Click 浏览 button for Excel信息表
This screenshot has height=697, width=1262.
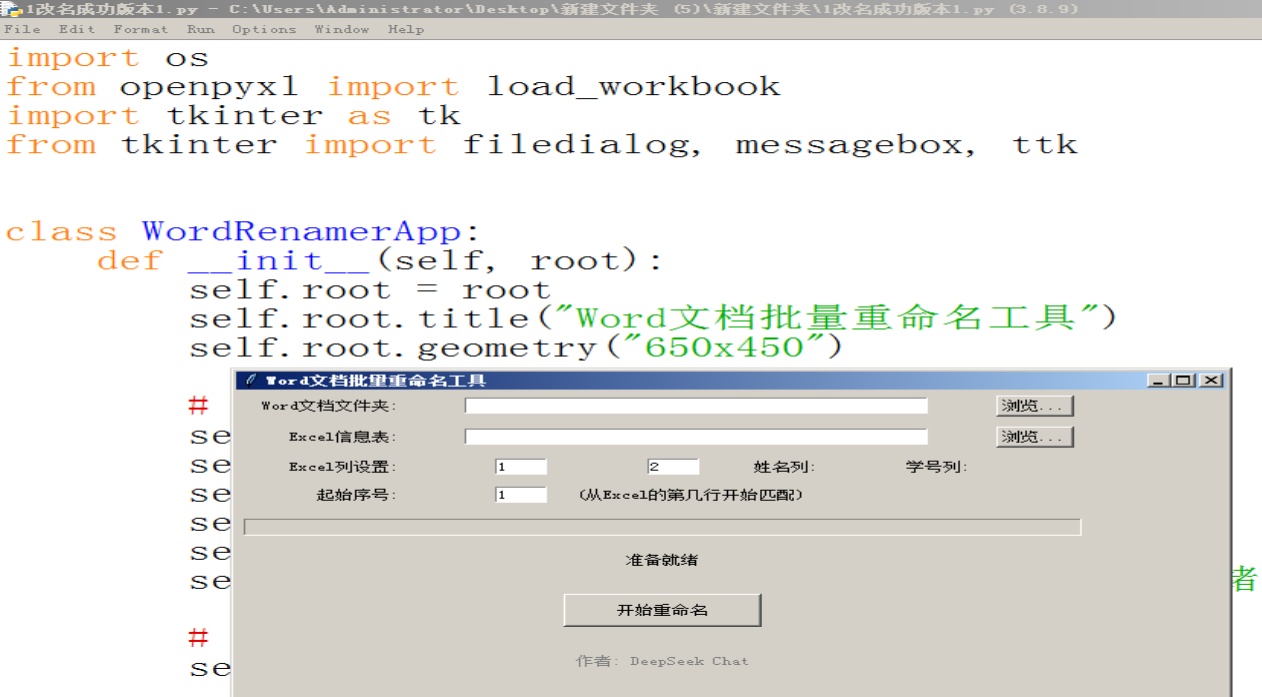click(1035, 437)
